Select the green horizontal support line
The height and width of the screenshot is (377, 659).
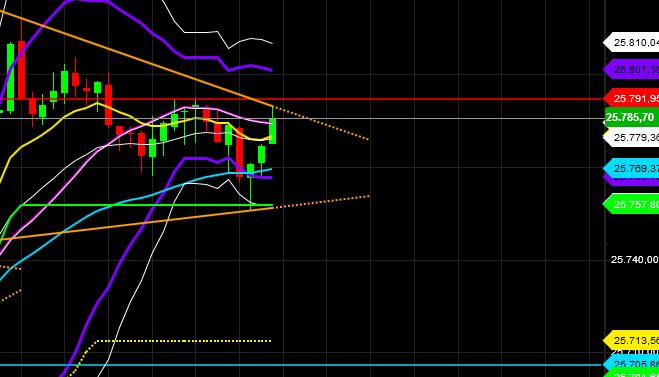147,205
